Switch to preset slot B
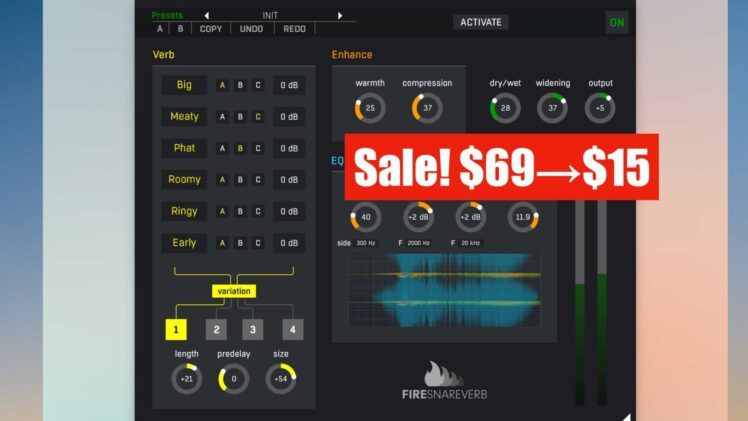Viewport: 748px width, 421px height. click(180, 29)
